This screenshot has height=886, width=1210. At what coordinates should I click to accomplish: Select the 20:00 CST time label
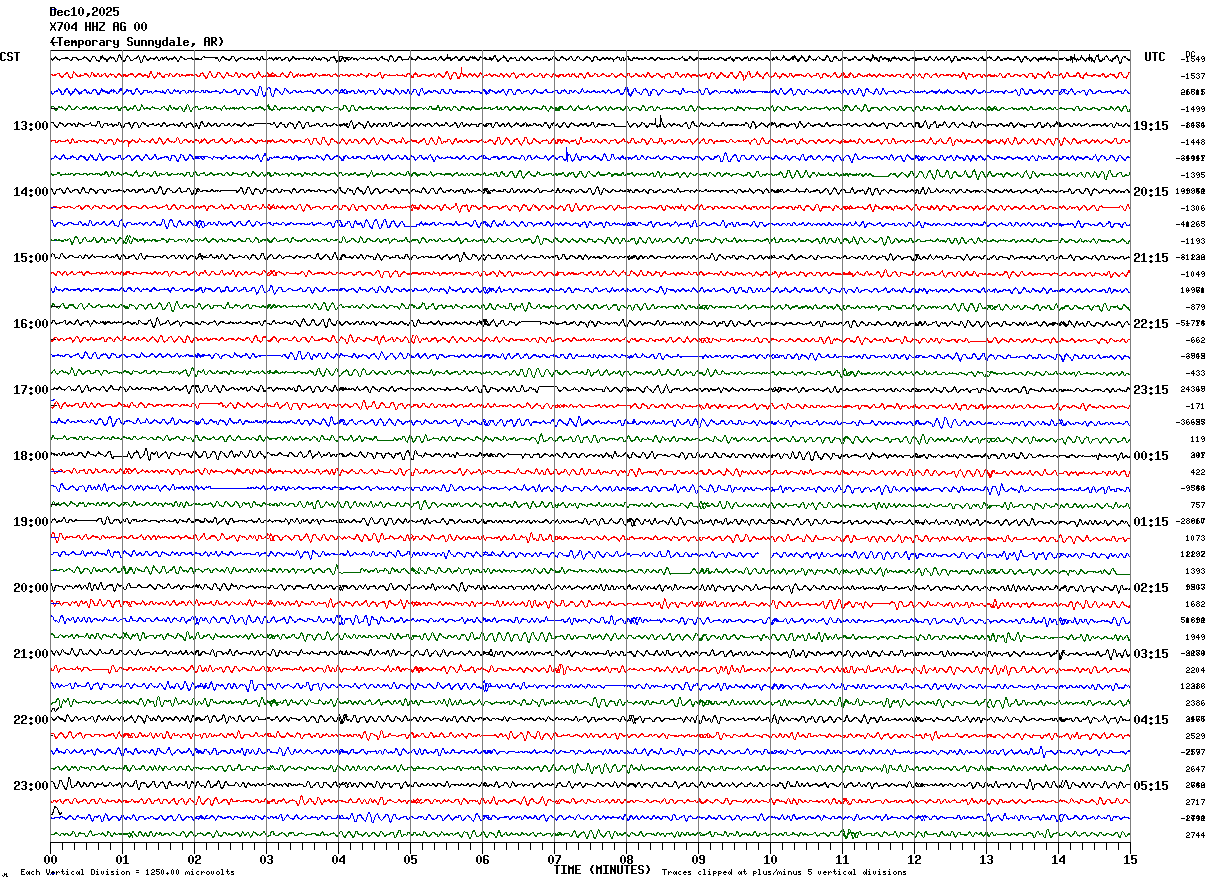pos(30,588)
